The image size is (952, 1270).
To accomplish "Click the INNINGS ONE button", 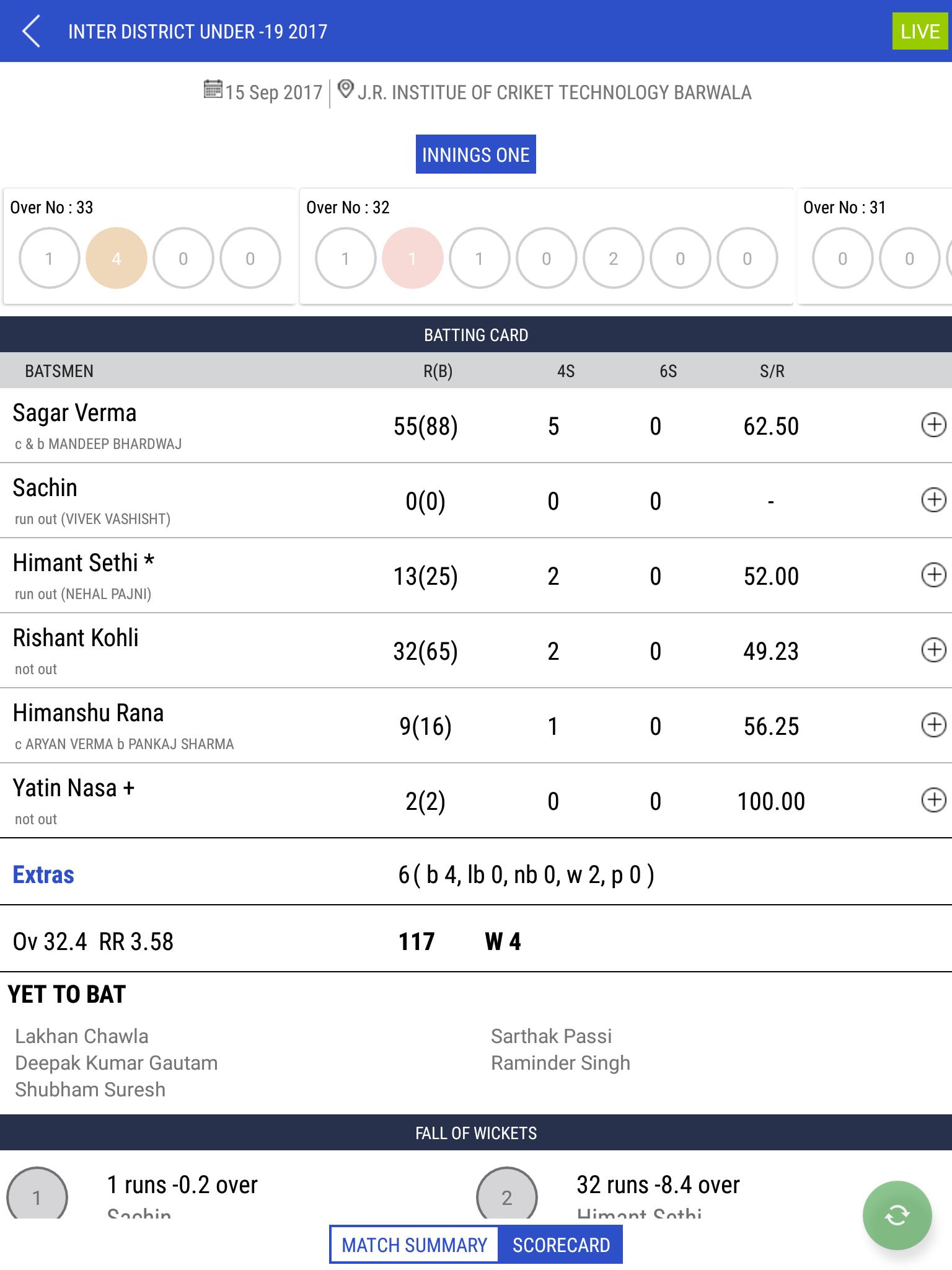I will click(x=475, y=154).
